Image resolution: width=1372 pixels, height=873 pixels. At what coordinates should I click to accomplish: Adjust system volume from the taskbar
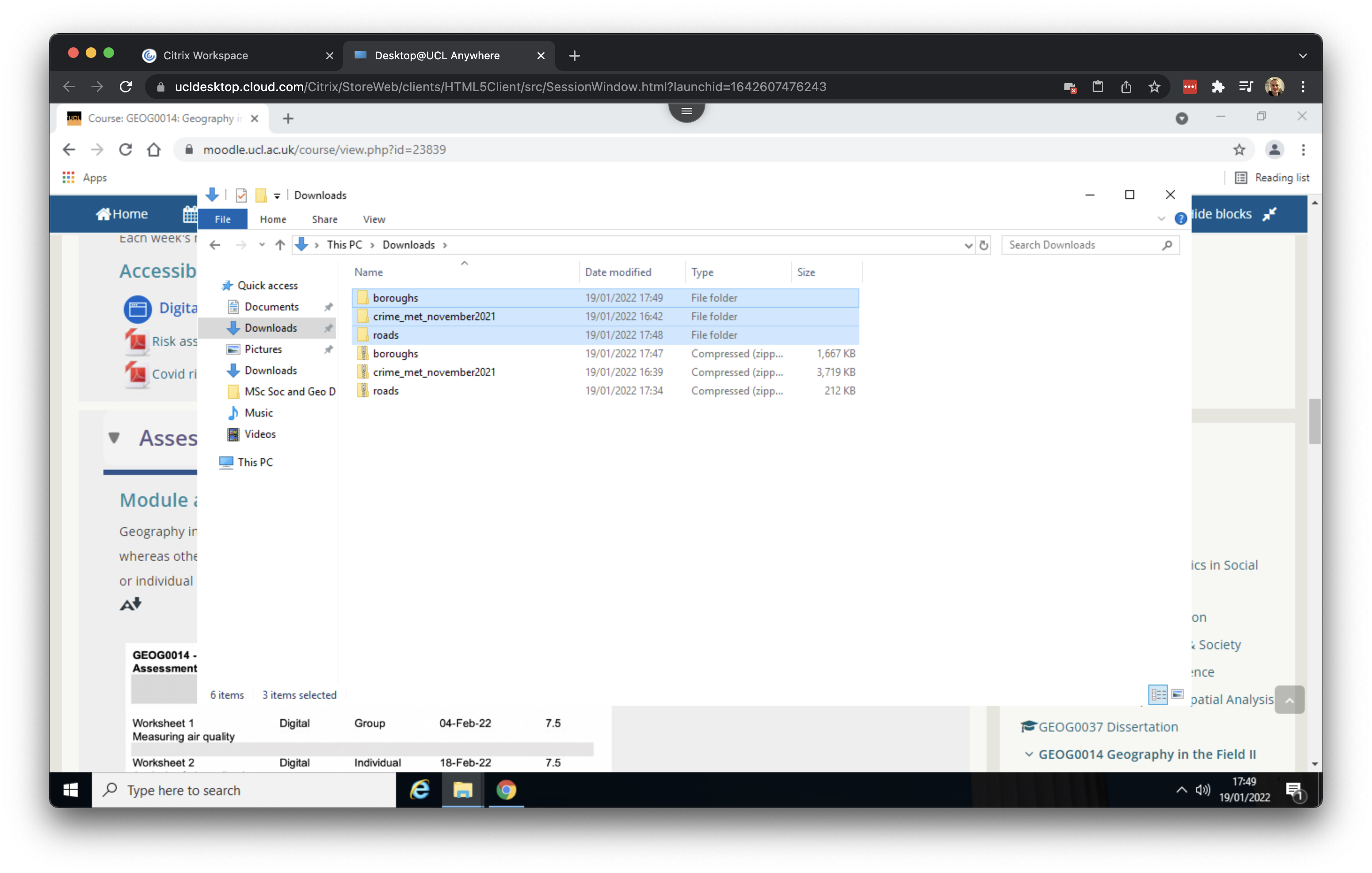[x=1203, y=790]
